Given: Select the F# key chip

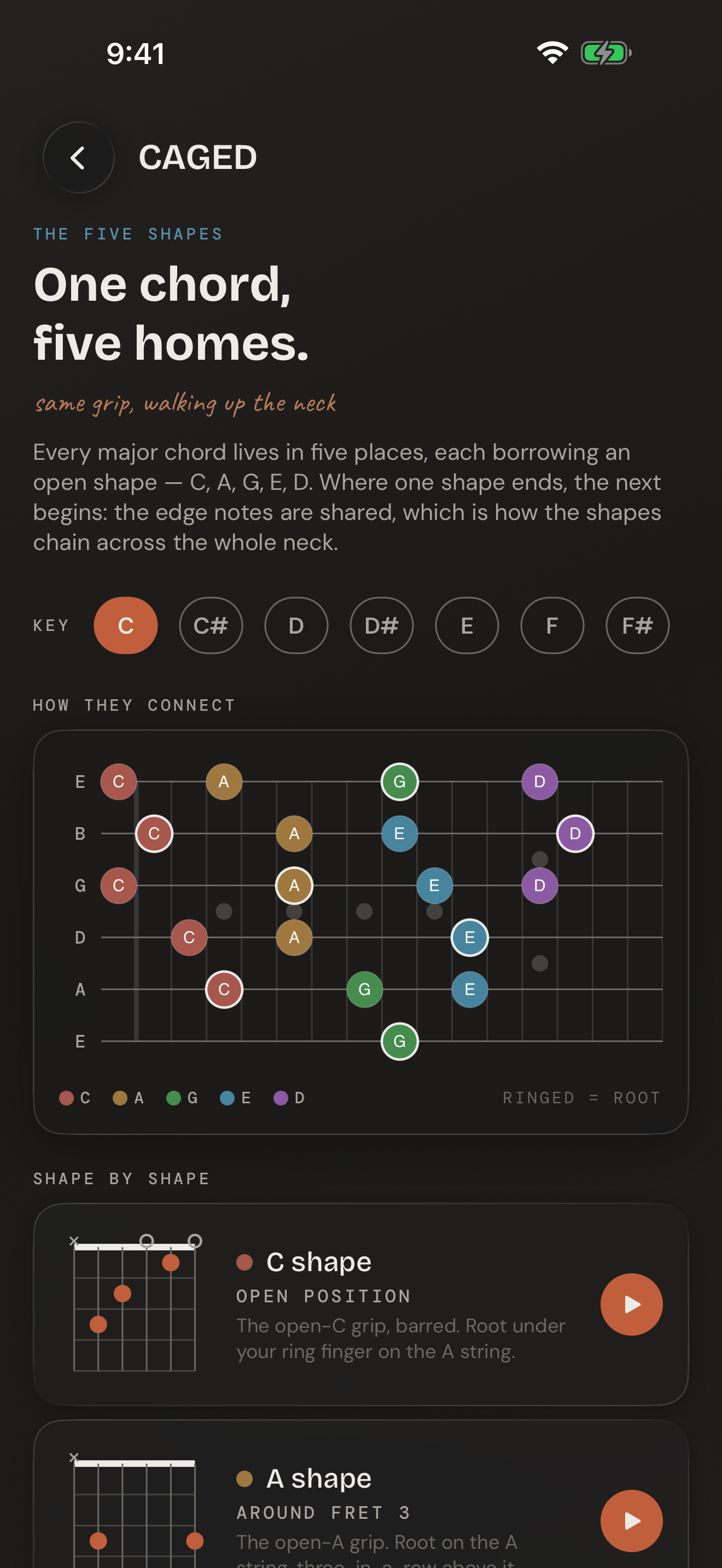Looking at the screenshot, I should pyautogui.click(x=637, y=626).
